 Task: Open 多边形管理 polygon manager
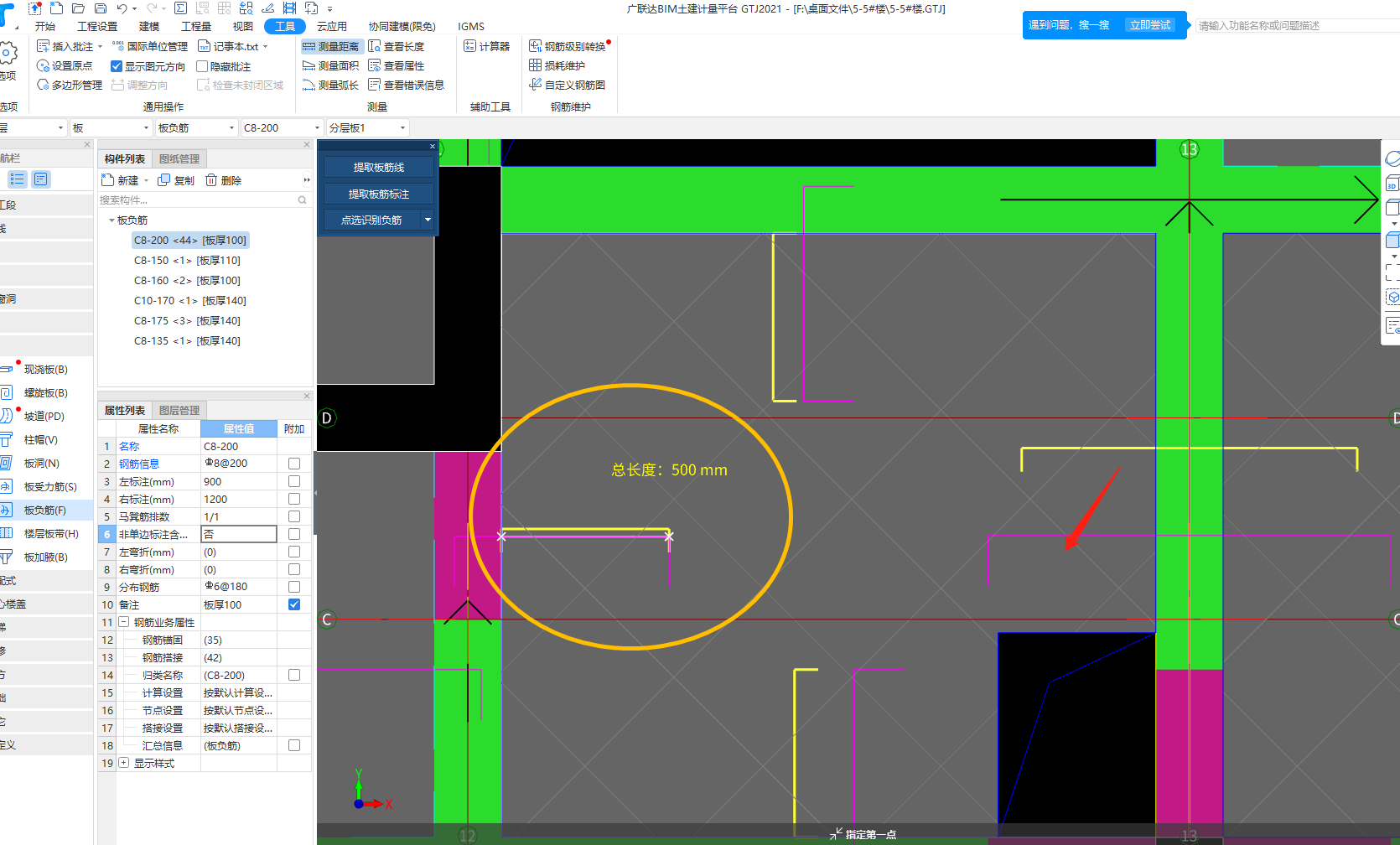click(x=70, y=85)
